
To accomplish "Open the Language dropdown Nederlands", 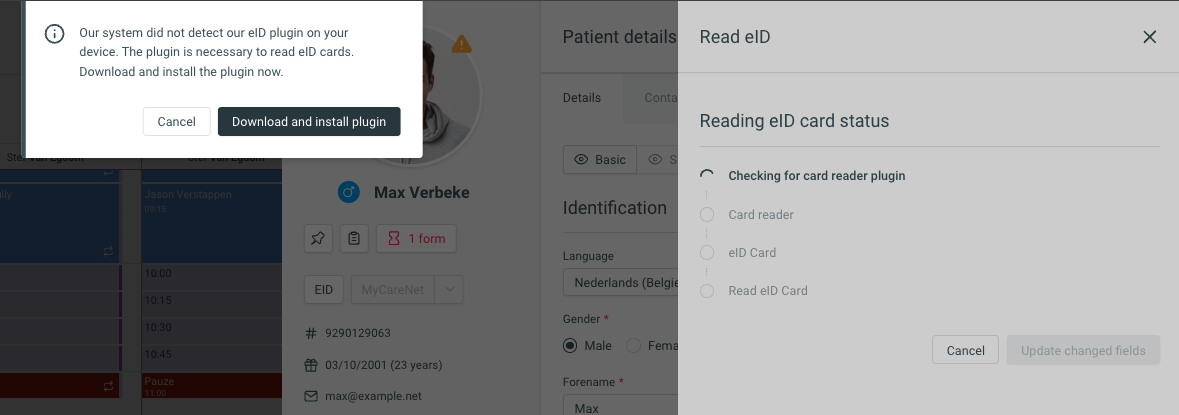I will (620, 283).
